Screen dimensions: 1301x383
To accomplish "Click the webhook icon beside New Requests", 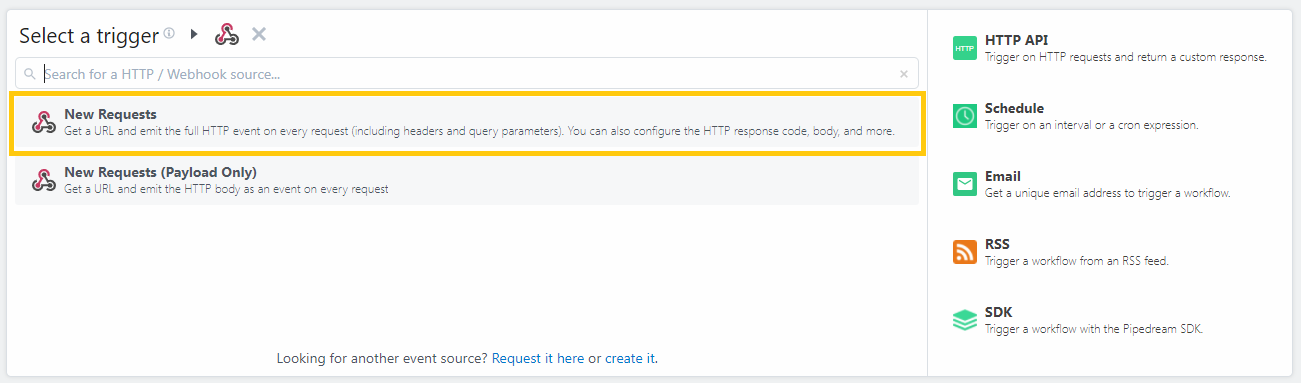I will coord(43,123).
